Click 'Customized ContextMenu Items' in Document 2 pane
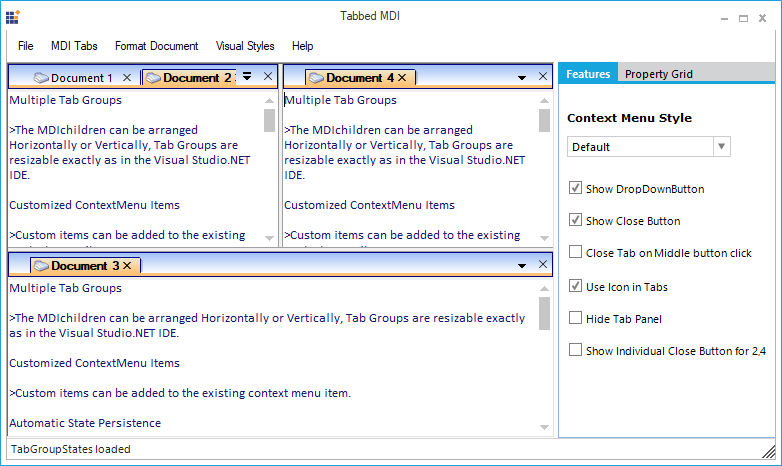Image resolution: width=782 pixels, height=466 pixels. pyautogui.click(x=94, y=205)
